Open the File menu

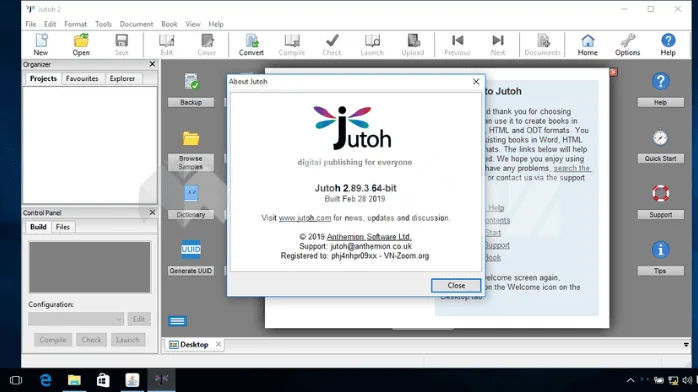31,24
